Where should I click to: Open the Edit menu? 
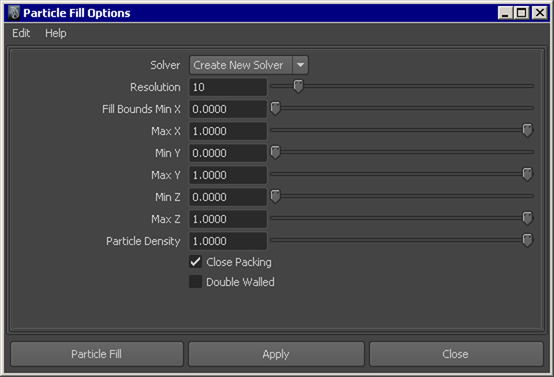click(x=21, y=33)
